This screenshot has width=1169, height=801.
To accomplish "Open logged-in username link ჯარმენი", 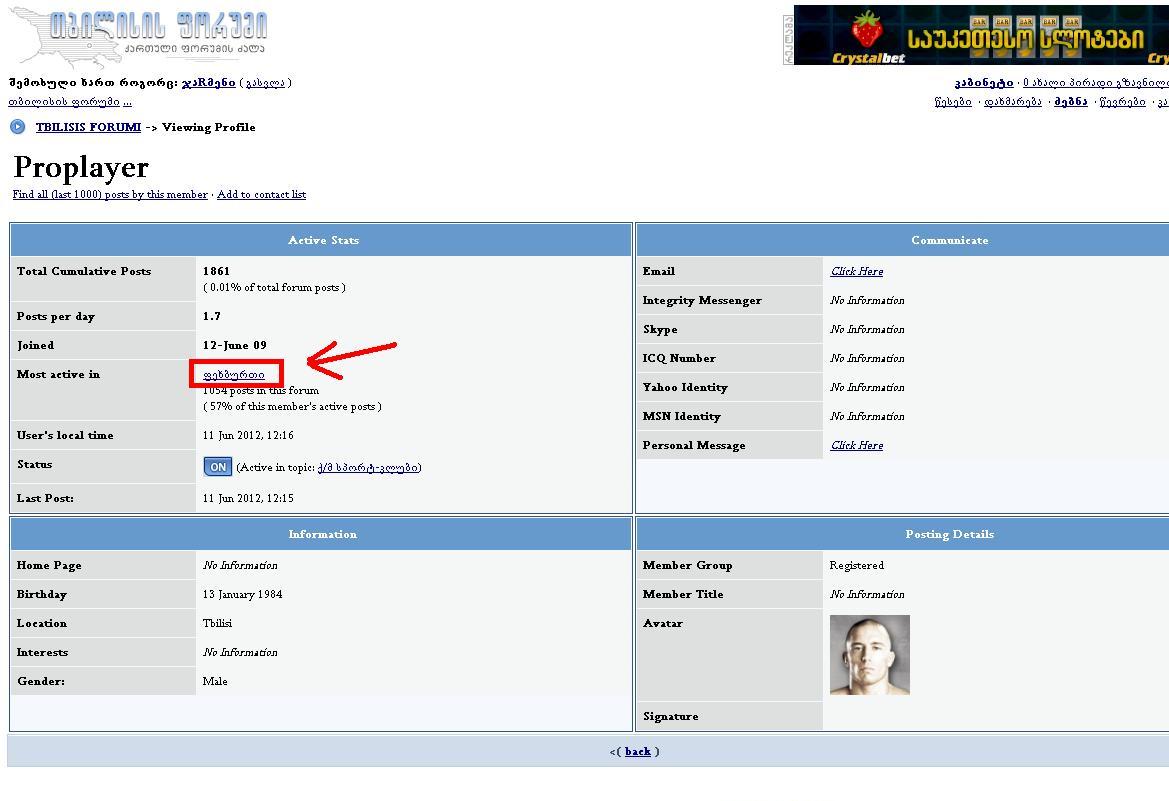I will tap(209, 83).
